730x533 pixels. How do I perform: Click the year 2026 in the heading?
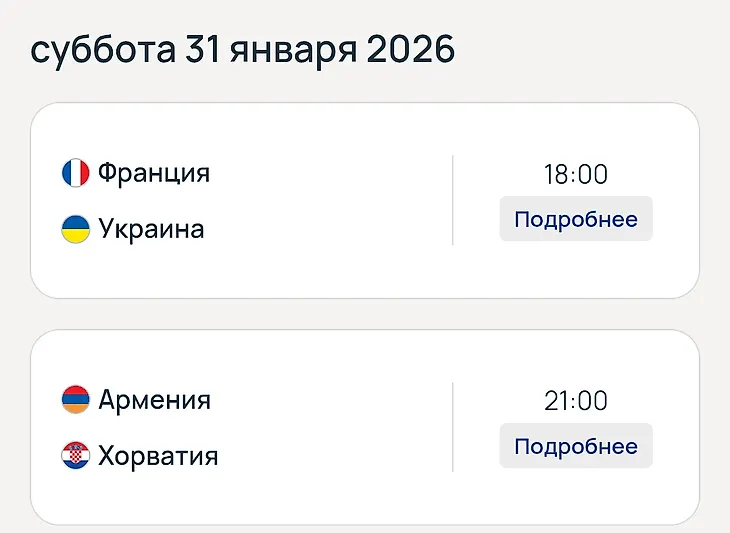click(411, 49)
